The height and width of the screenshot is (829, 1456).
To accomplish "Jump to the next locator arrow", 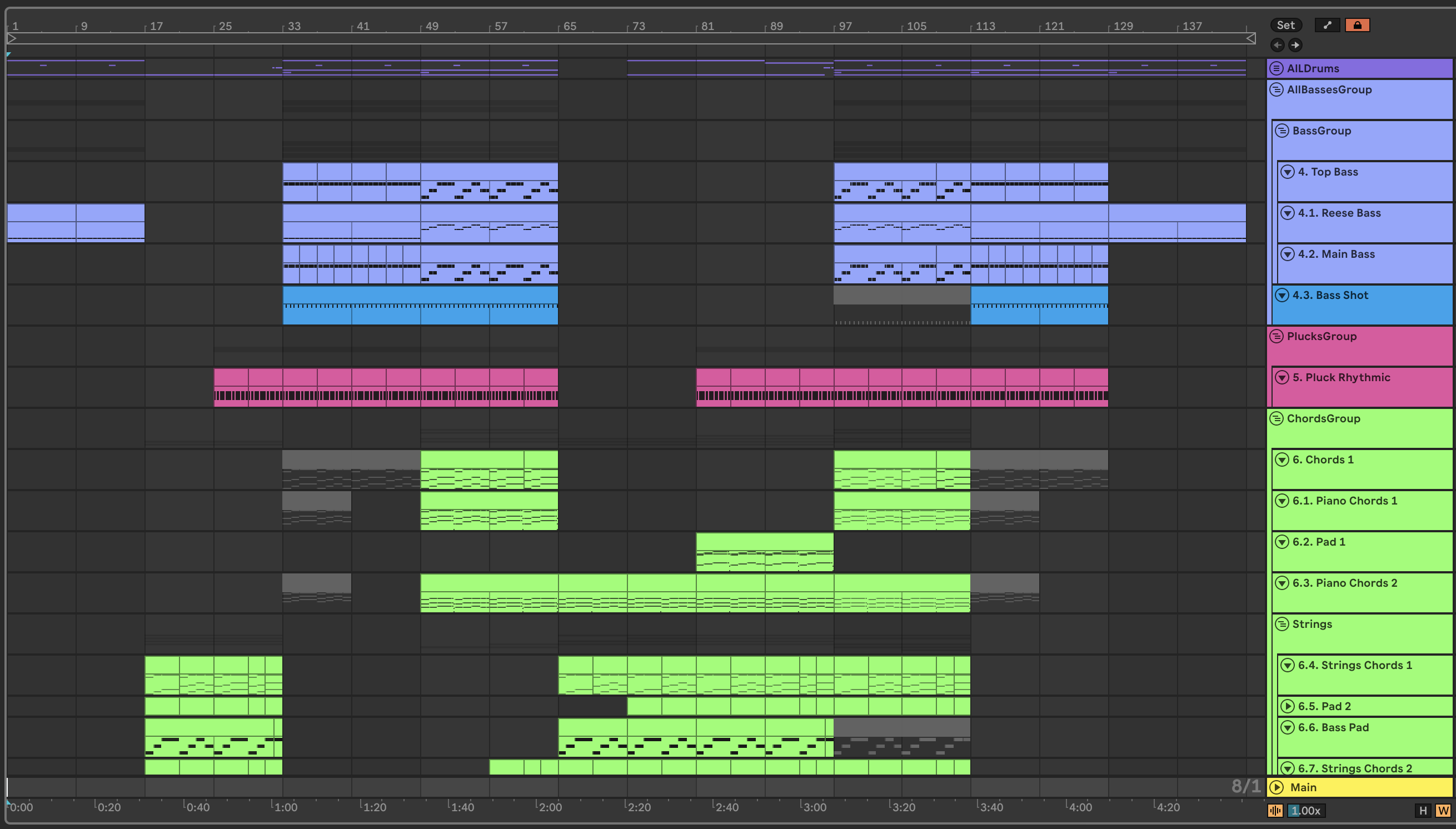I will pos(1295,45).
